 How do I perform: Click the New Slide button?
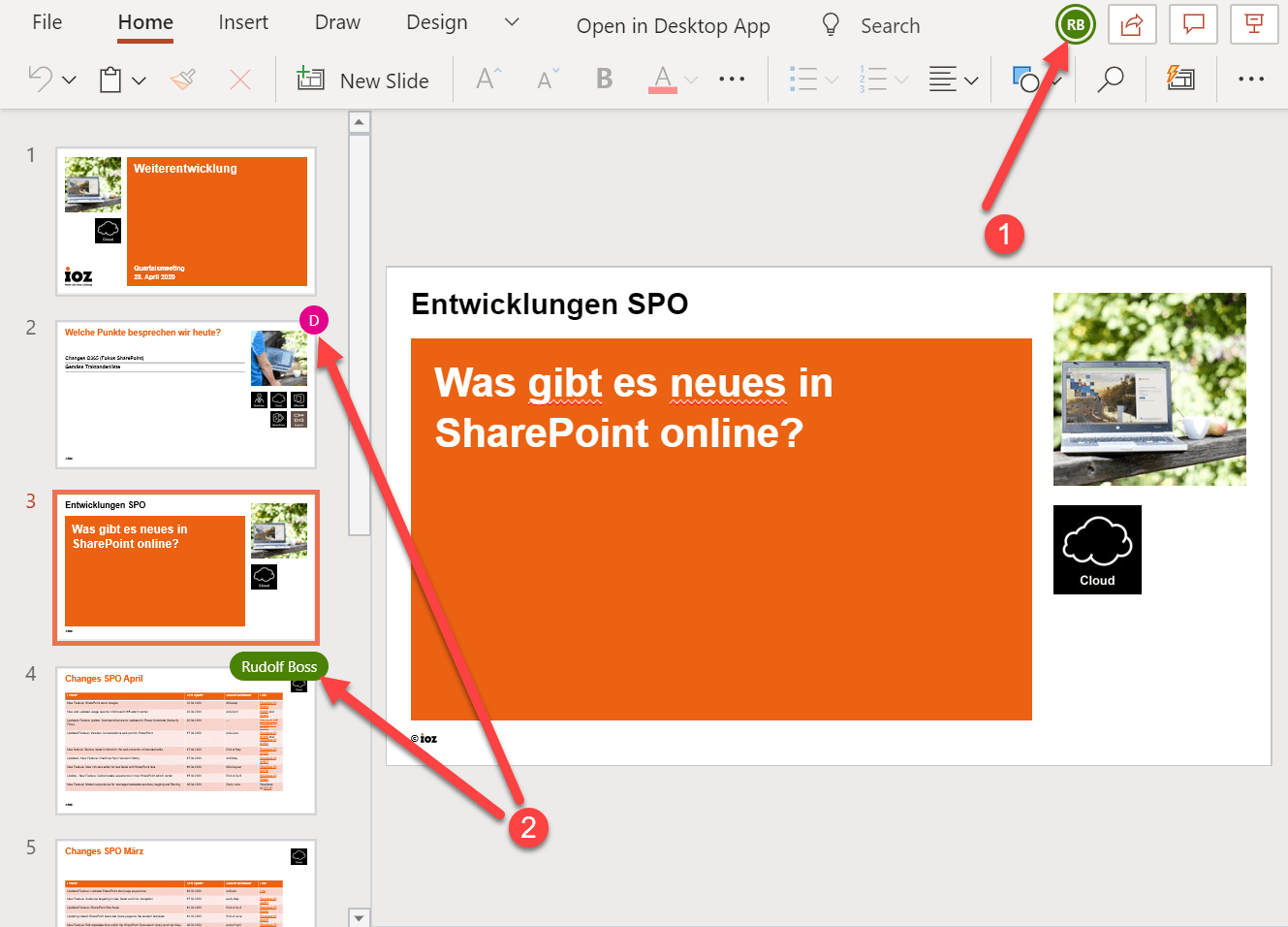click(x=363, y=80)
